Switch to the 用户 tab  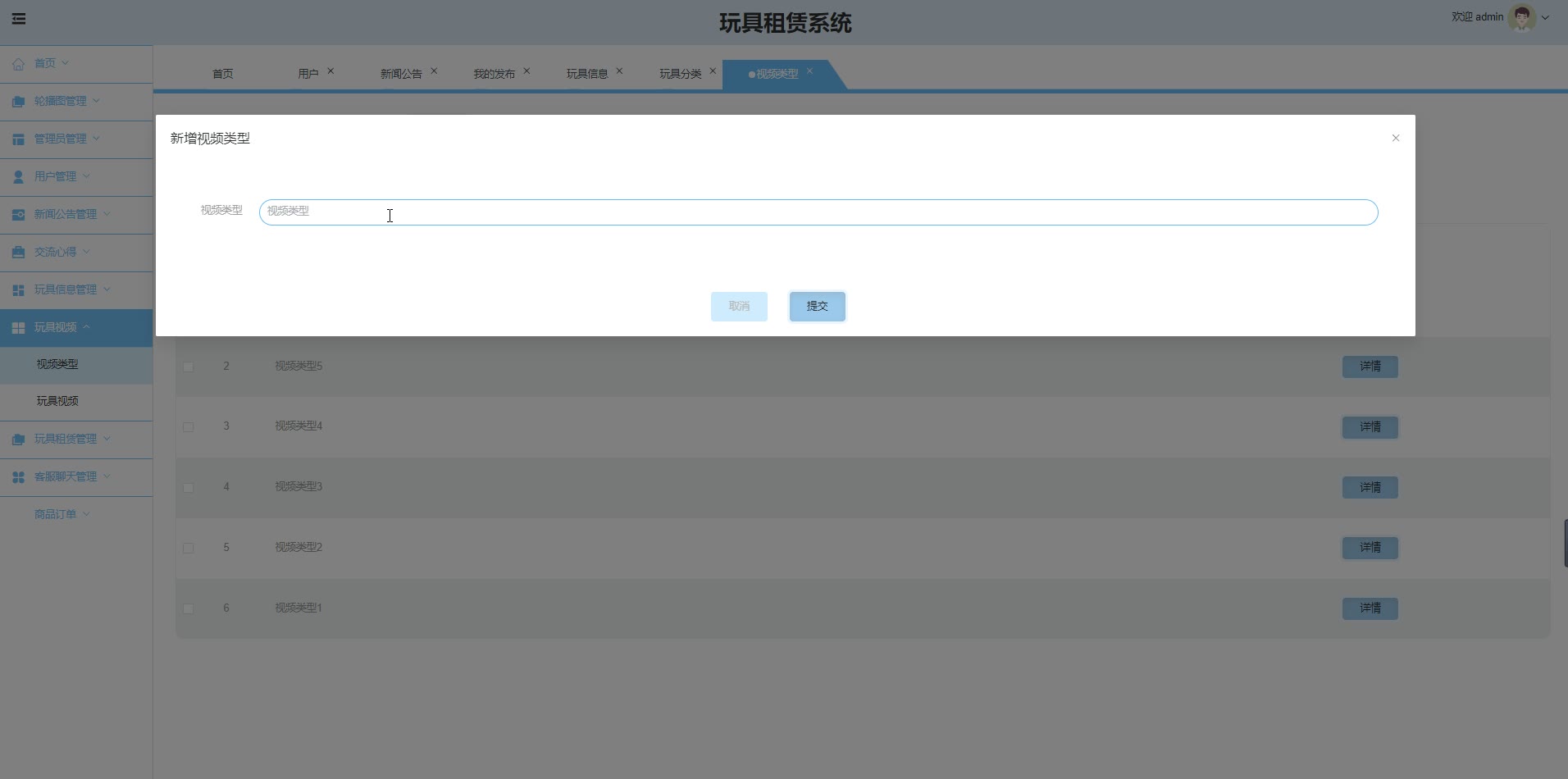(308, 74)
